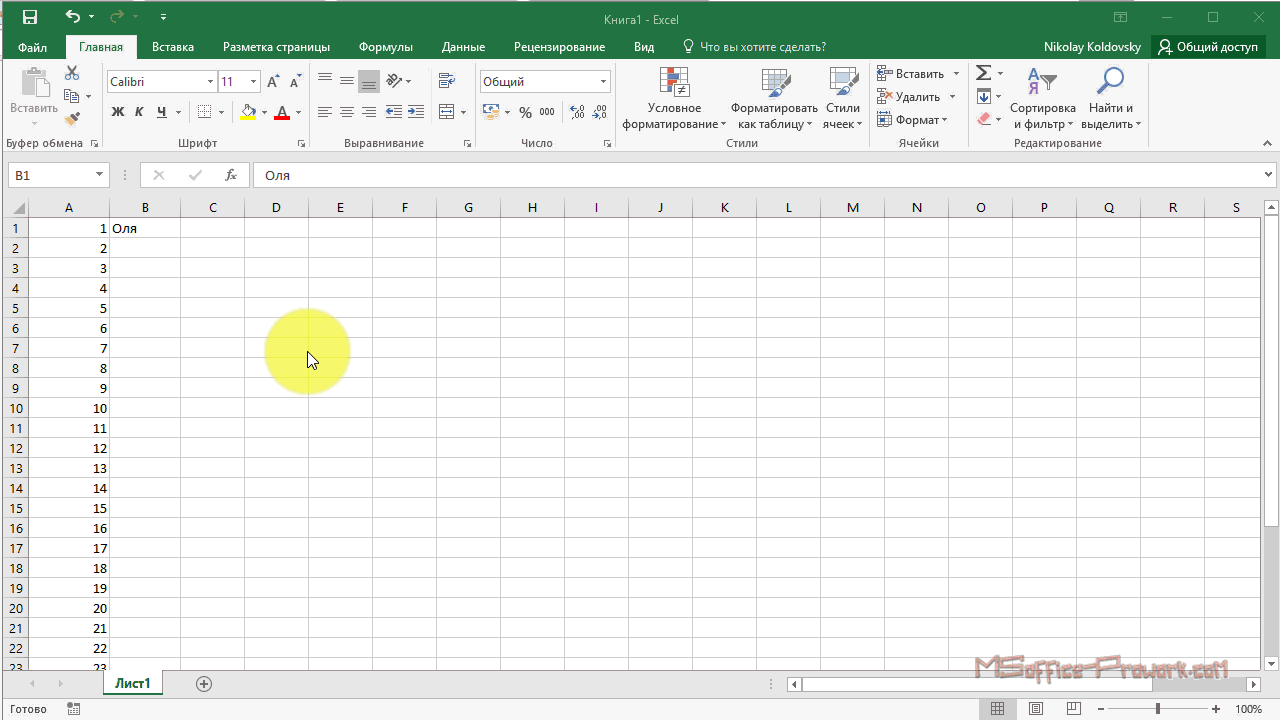The width and height of the screenshot is (1280, 720).
Task: Click the Increase Decimal icon
Action: pos(578,112)
